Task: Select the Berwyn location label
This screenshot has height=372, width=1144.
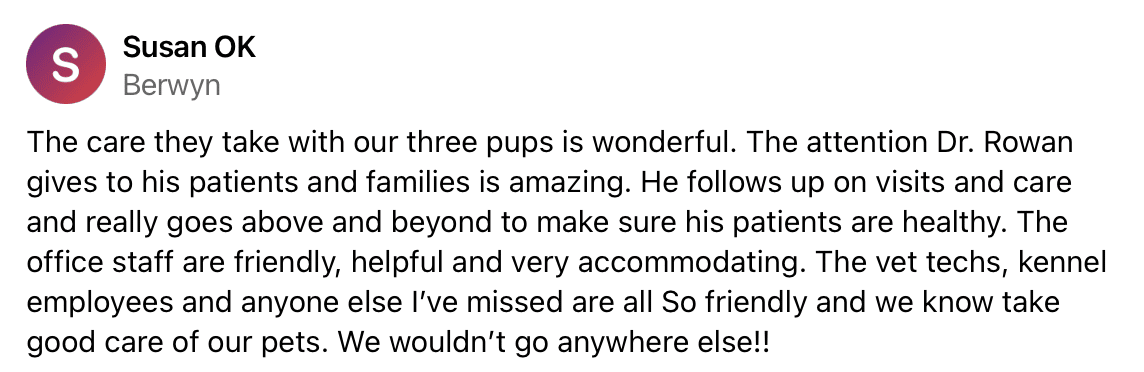Action: click(x=171, y=86)
